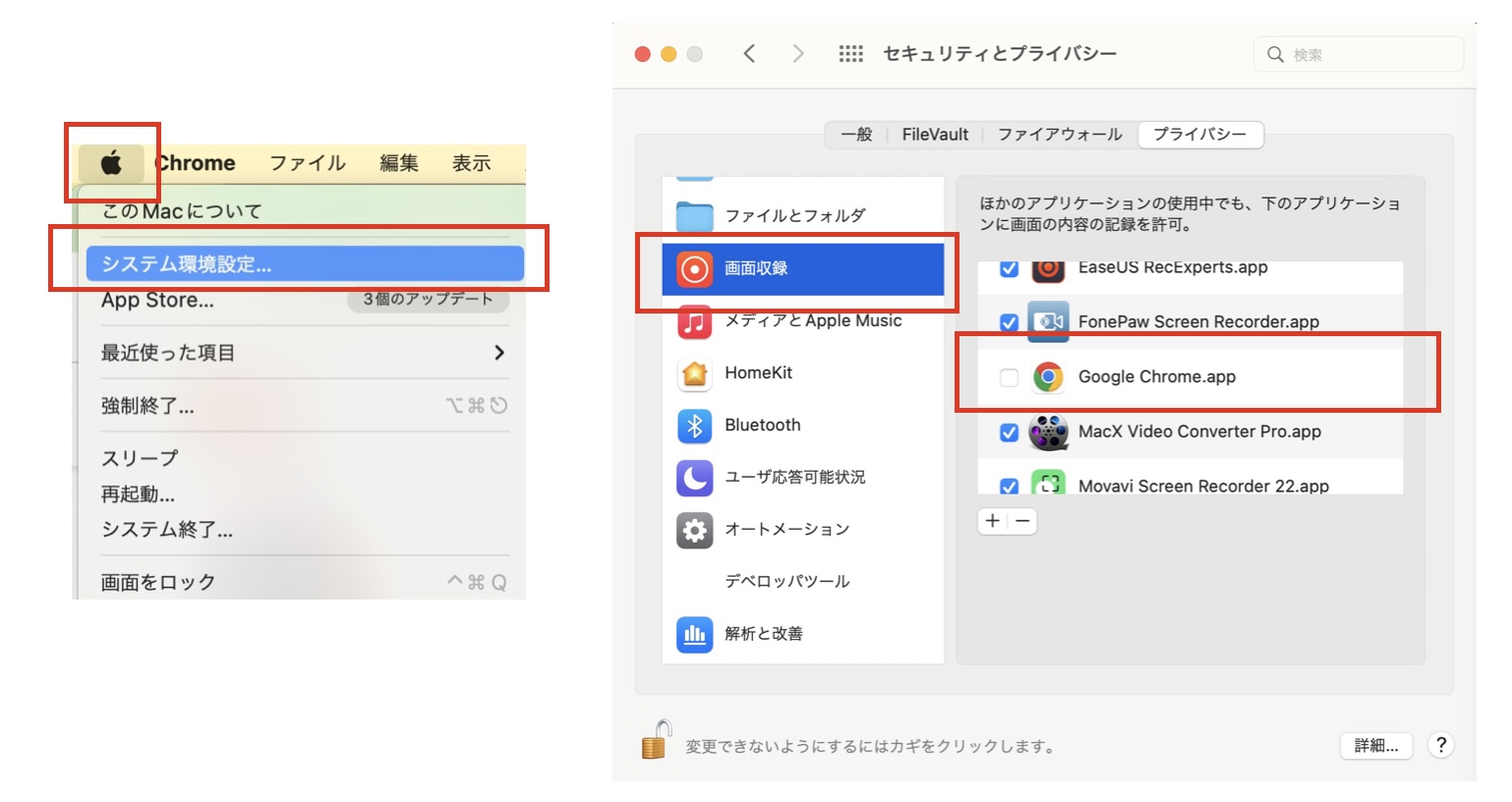Viewport: 1512px width, 802px height.
Task: Expand 最近使った項目 submenu arrow
Action: coord(499,352)
